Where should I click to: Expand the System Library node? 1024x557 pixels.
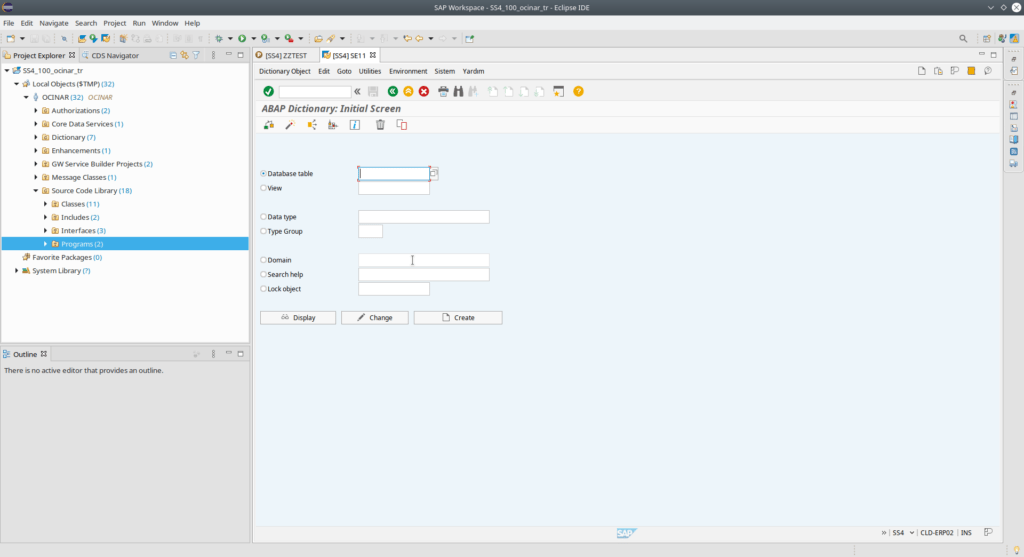[x=17, y=270]
